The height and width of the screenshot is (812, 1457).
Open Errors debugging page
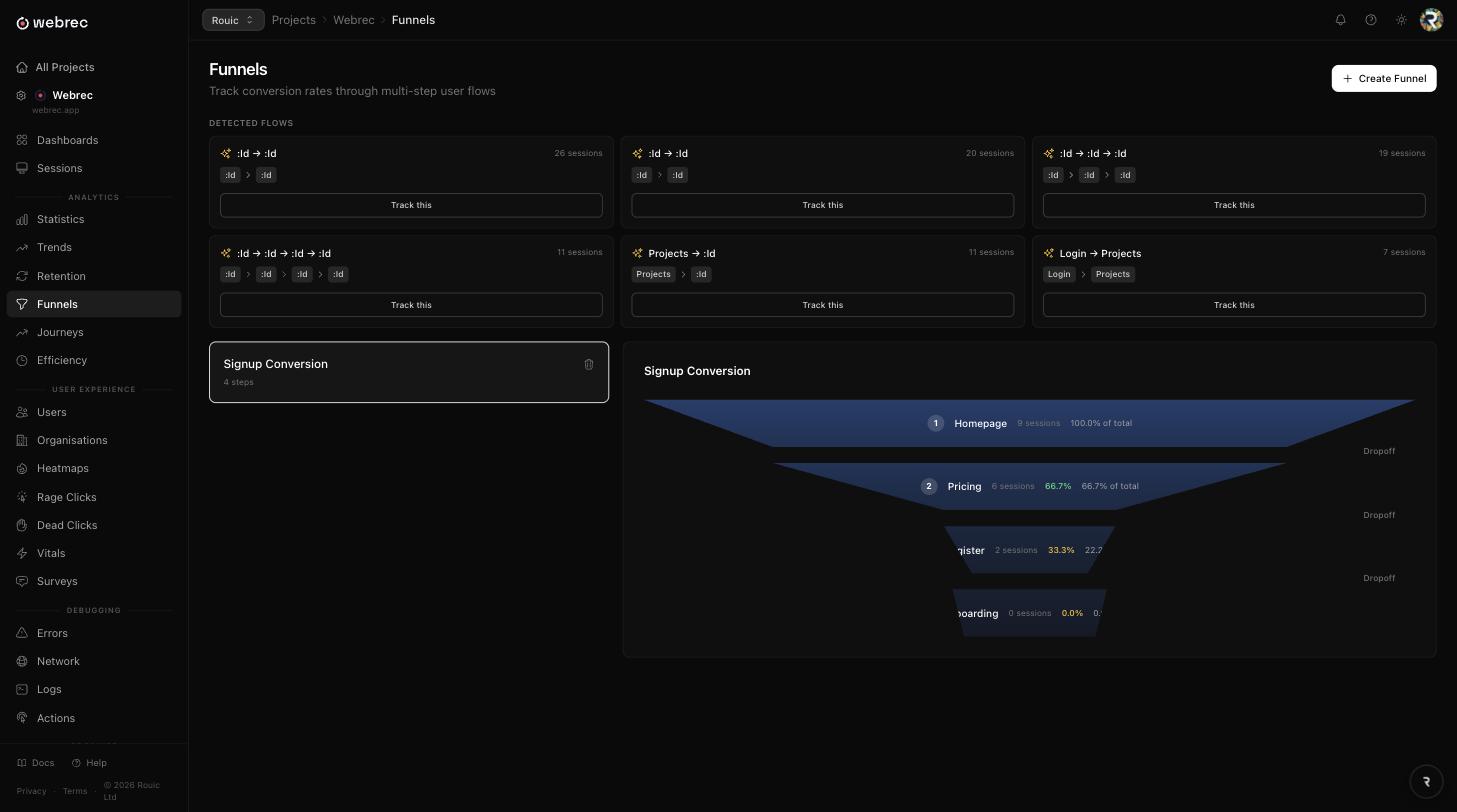(94, 633)
